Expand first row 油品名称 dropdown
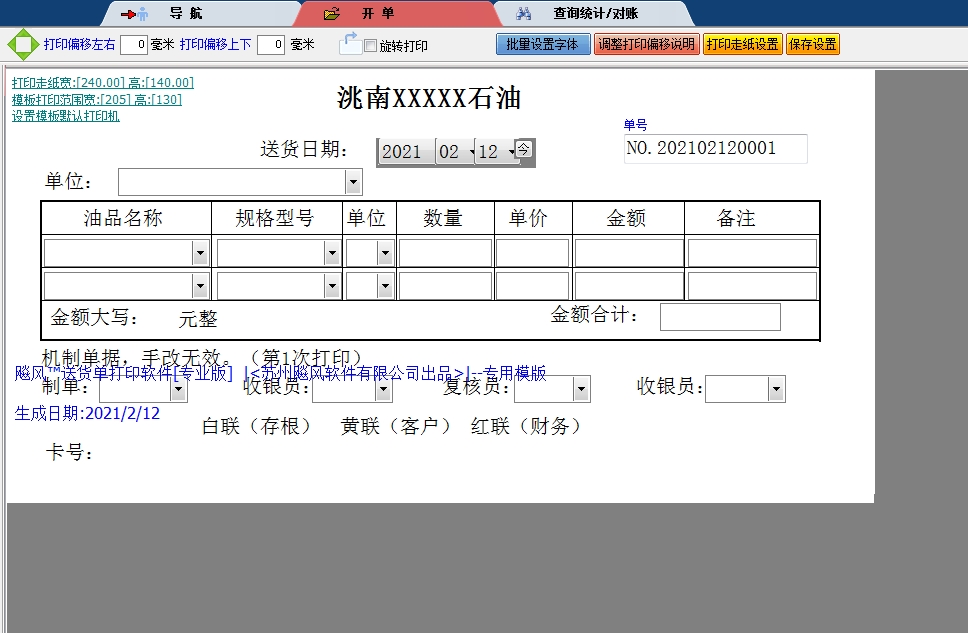The width and height of the screenshot is (968, 633). point(200,254)
